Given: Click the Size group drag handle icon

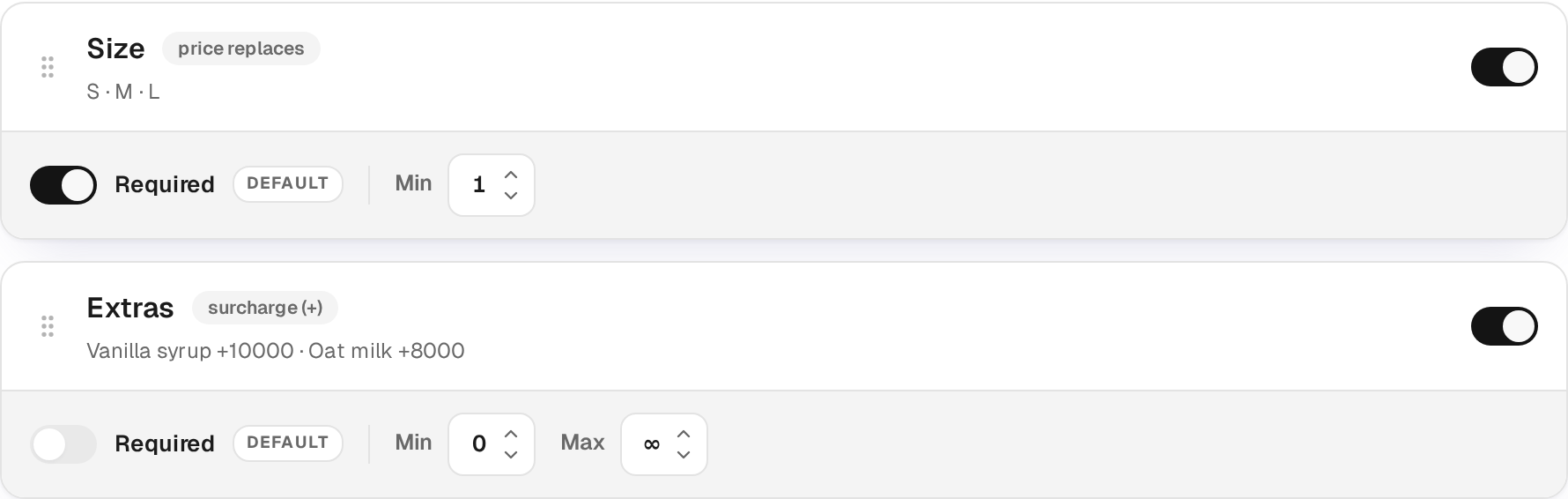Looking at the screenshot, I should click(x=48, y=67).
